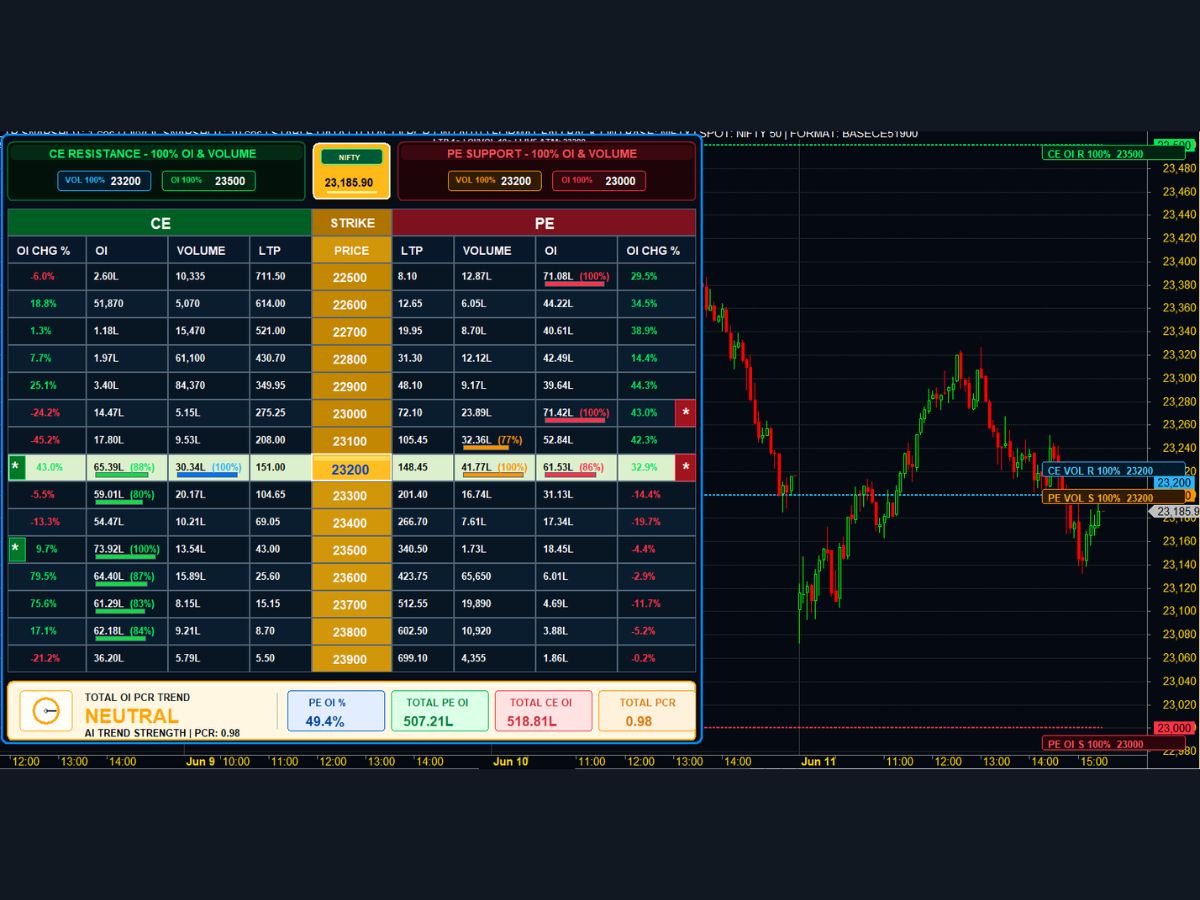This screenshot has height=900, width=1200.
Task: Click the PE LTP value 148.45
Action: click(413, 467)
